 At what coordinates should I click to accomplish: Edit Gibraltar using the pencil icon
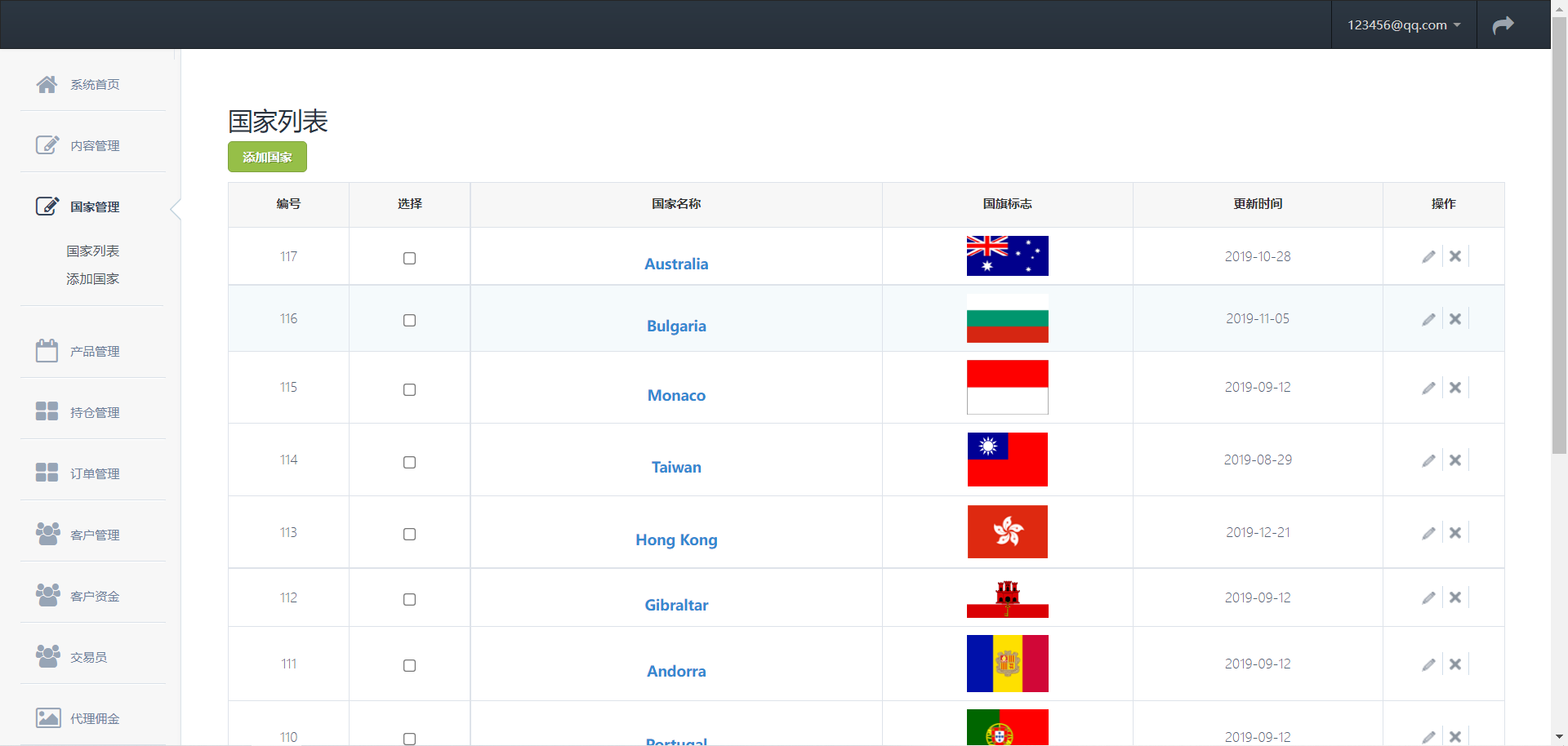pyautogui.click(x=1428, y=598)
